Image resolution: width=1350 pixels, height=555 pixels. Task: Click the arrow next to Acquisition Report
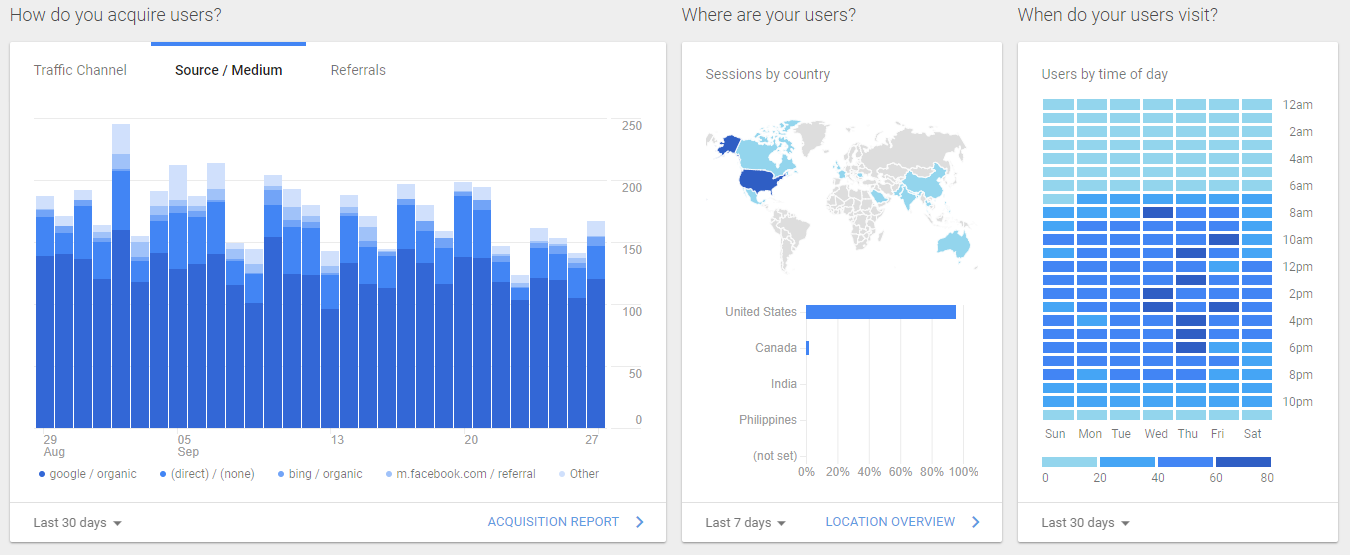(x=639, y=522)
